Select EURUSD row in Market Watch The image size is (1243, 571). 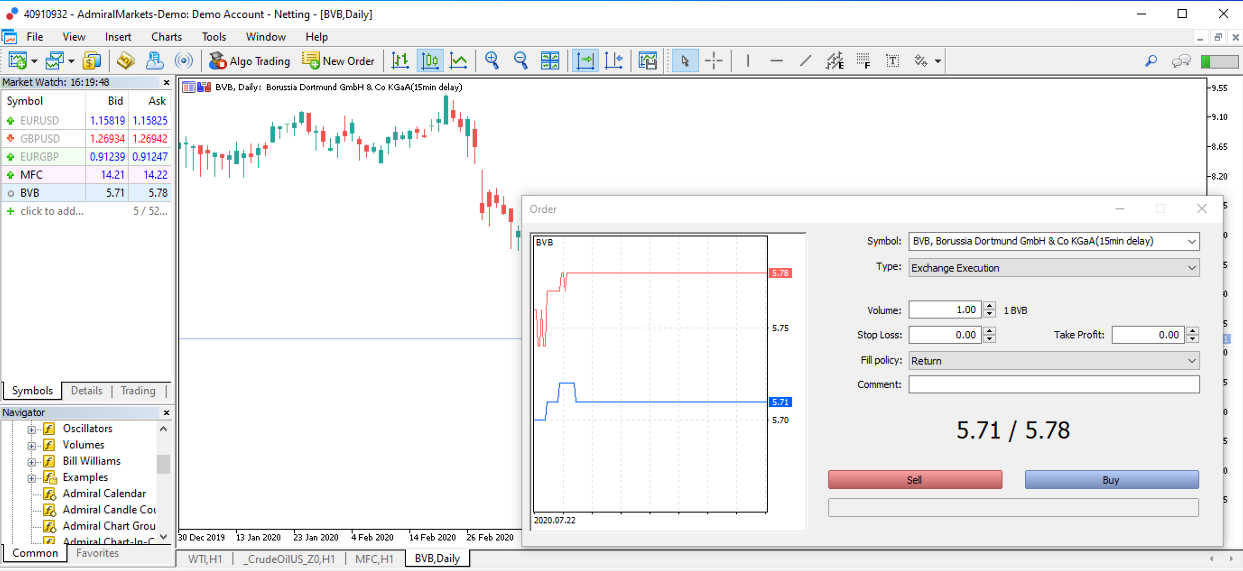click(86, 120)
